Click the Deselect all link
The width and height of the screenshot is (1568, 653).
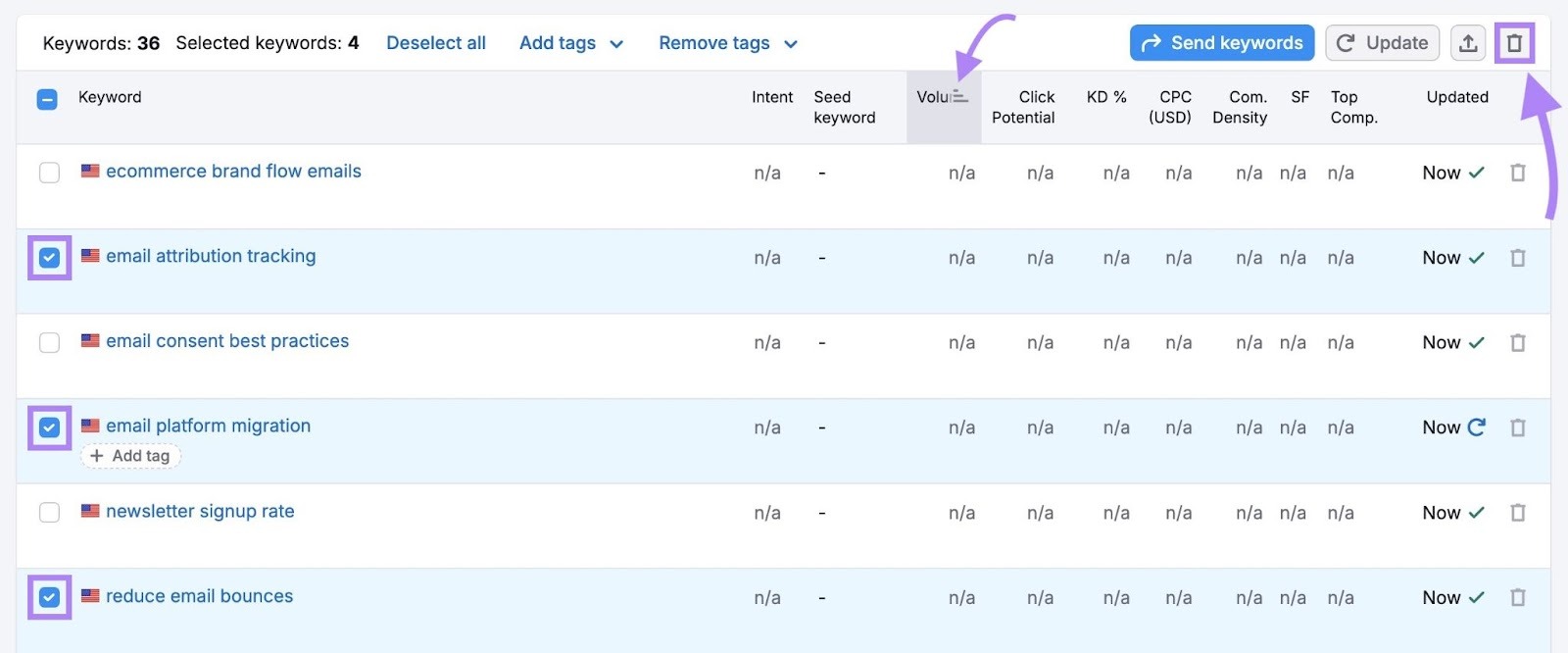click(x=435, y=43)
